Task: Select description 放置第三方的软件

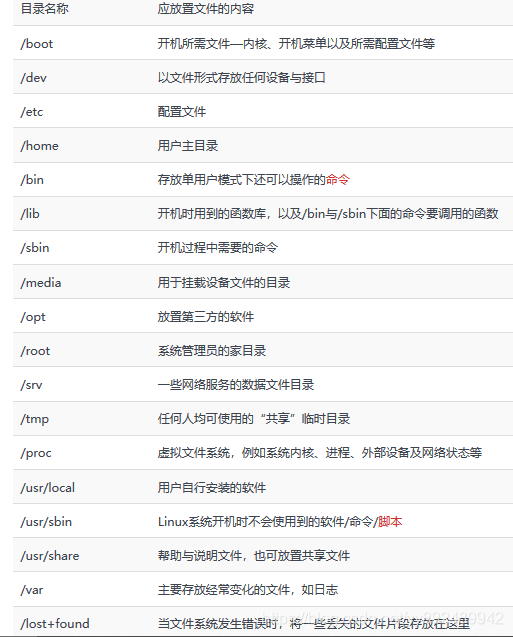Action: (x=206, y=316)
